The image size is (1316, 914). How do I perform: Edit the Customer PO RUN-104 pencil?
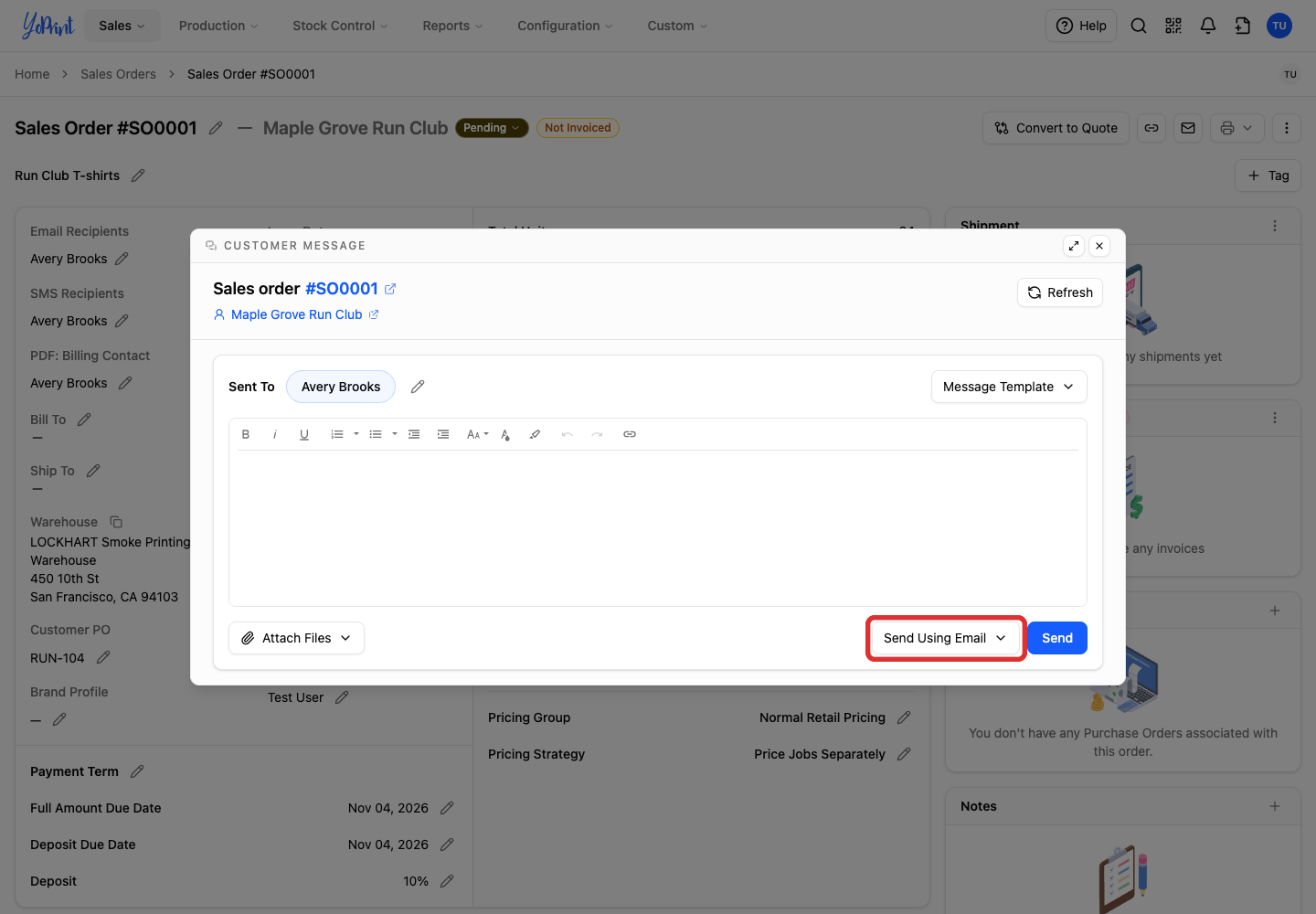point(103,658)
